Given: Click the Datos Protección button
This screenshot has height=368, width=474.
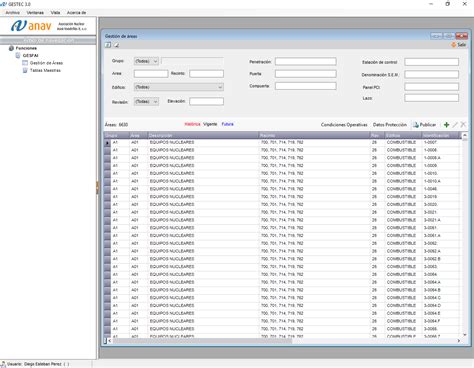Looking at the screenshot, I should pyautogui.click(x=390, y=125).
